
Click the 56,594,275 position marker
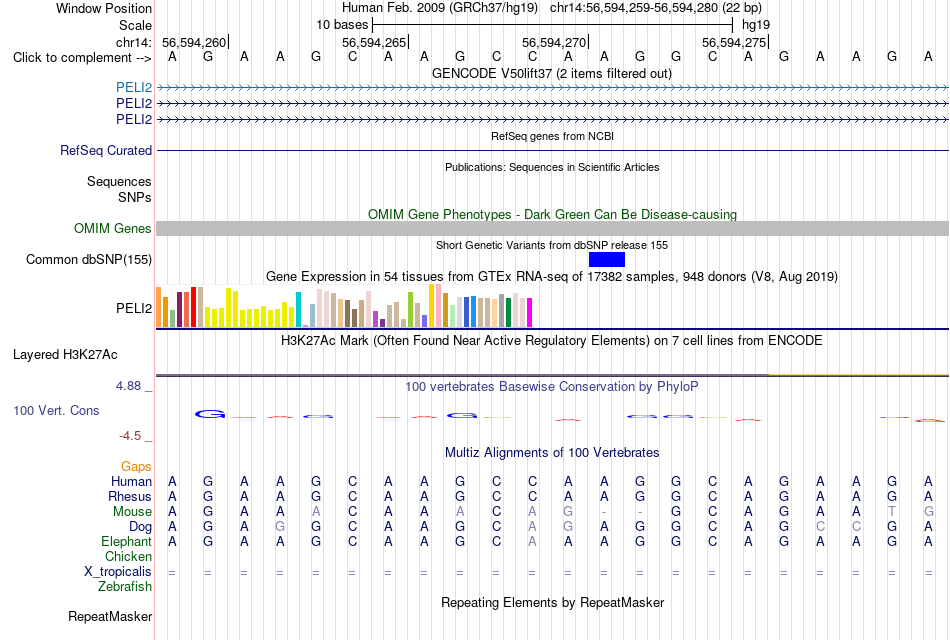(734, 42)
